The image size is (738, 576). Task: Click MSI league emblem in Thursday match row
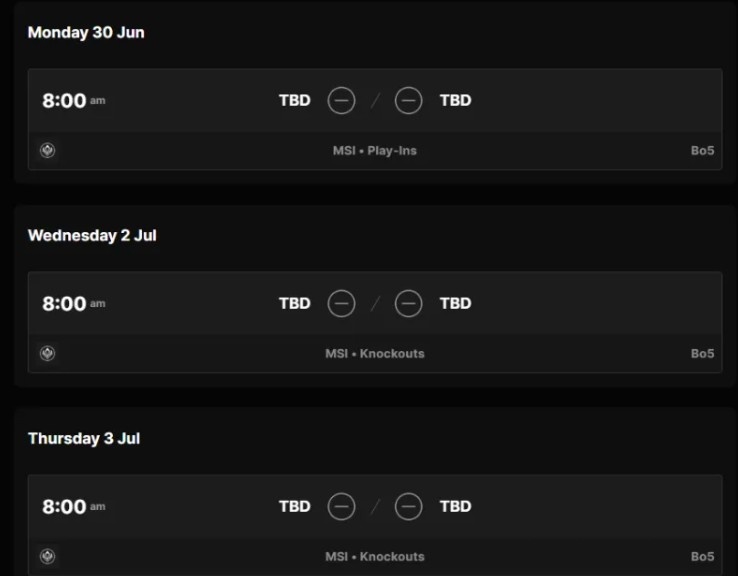pyautogui.click(x=47, y=556)
